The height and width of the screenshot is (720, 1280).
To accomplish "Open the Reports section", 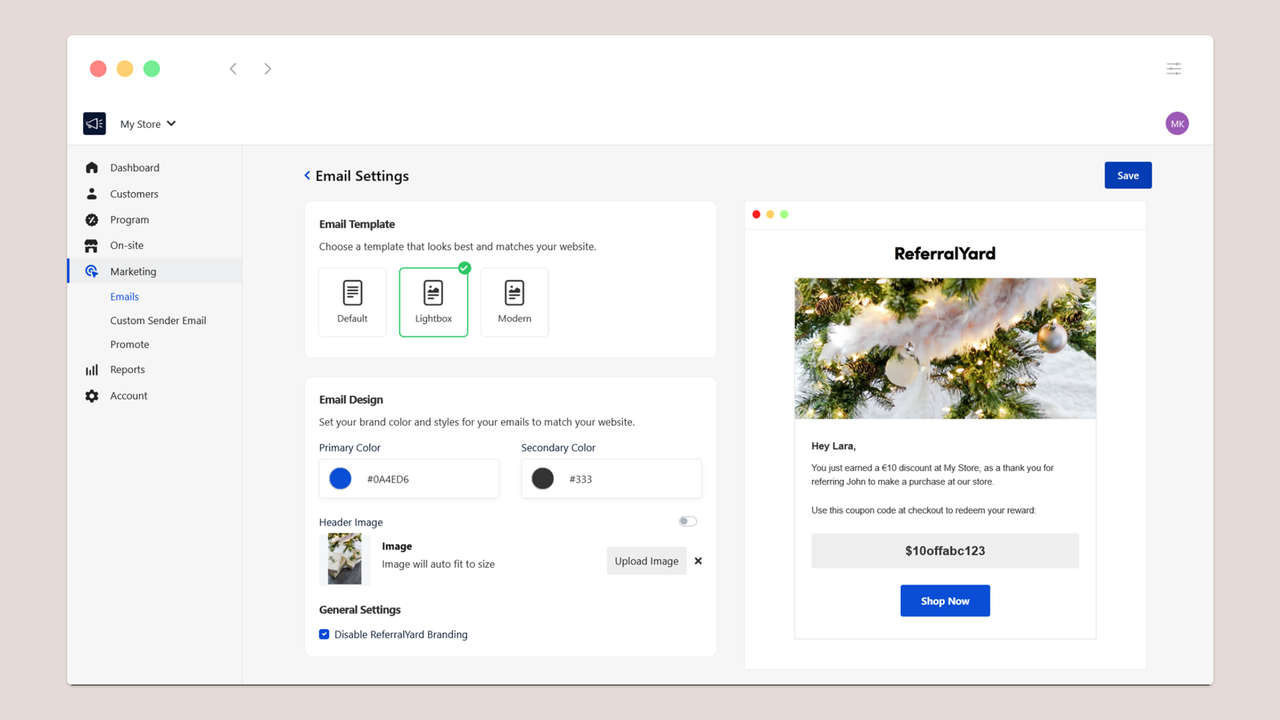I will 127,369.
